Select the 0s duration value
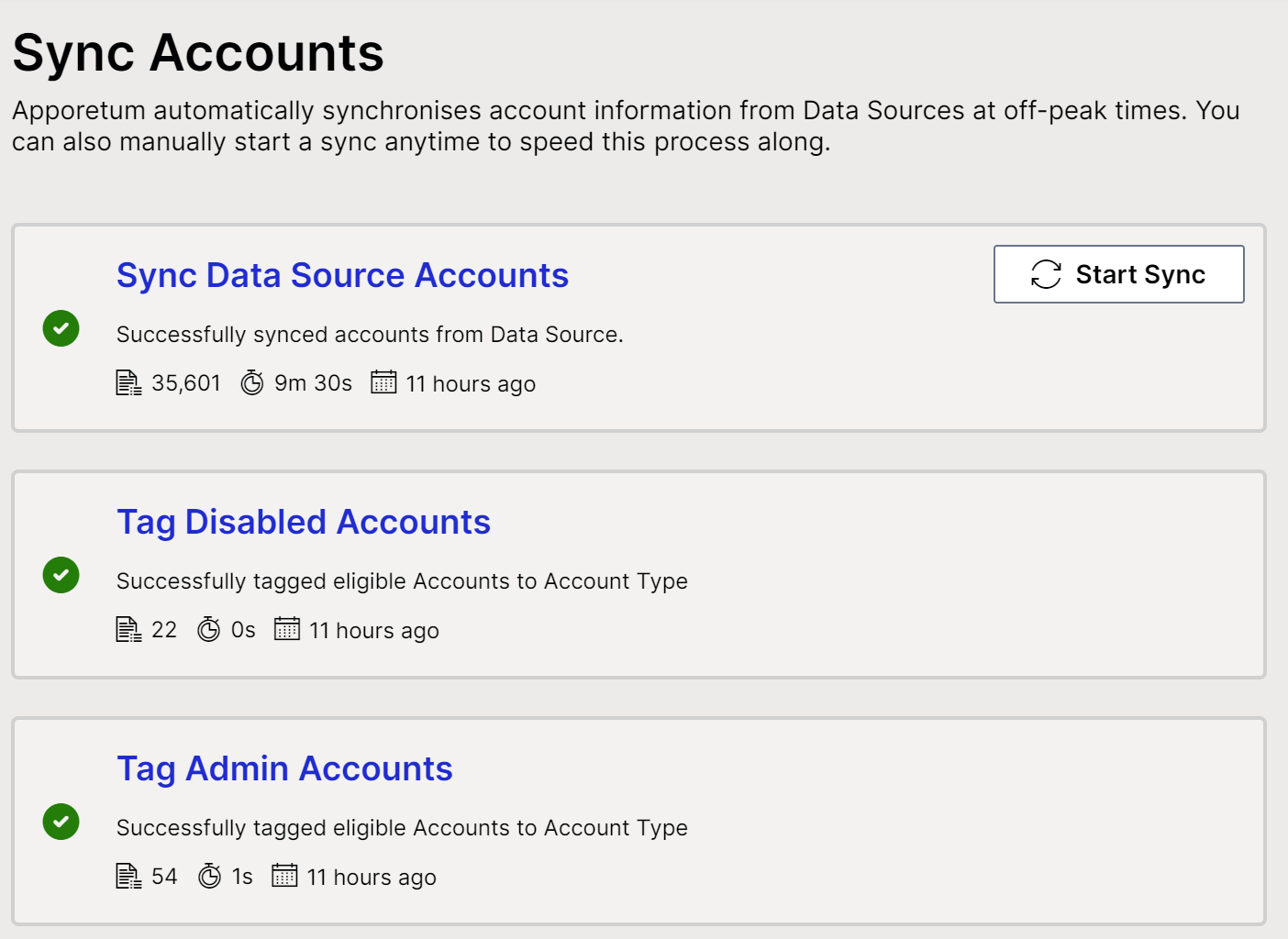 [243, 630]
